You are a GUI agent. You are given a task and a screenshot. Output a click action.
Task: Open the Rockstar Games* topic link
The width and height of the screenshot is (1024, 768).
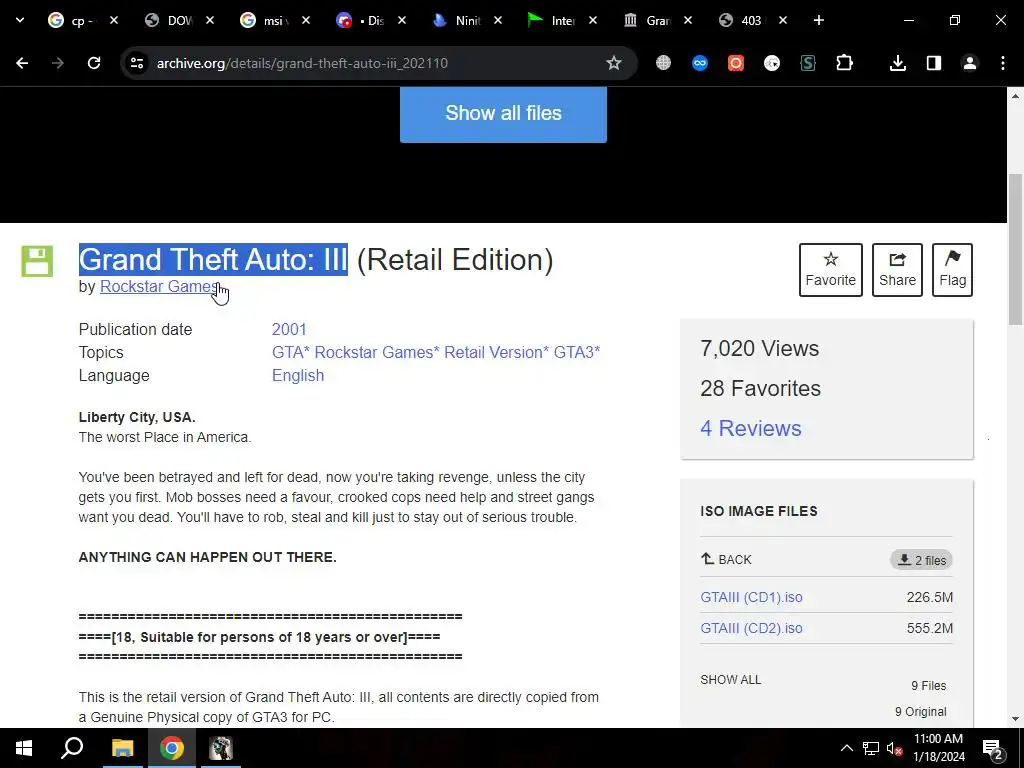pos(377,352)
